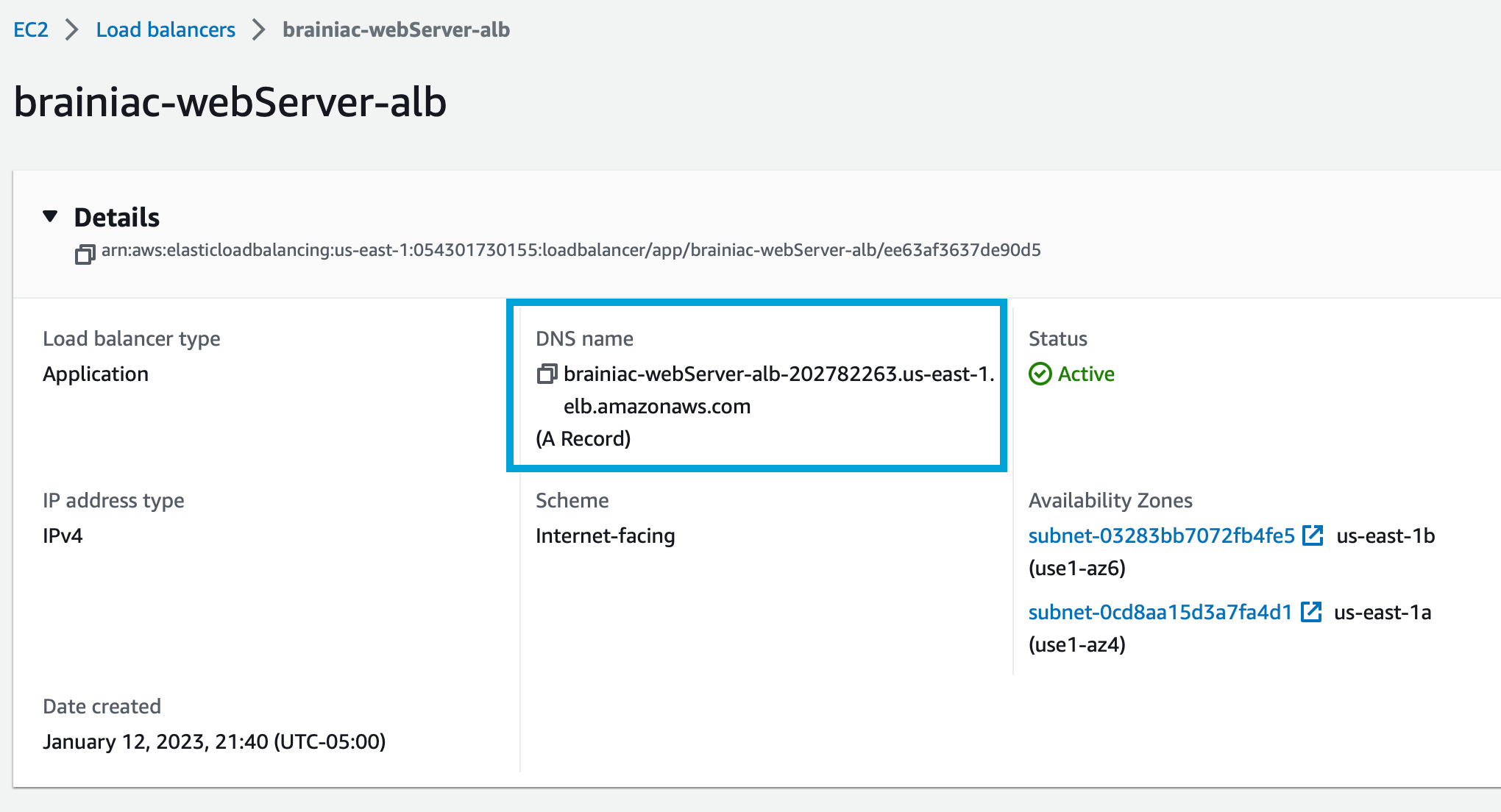Viewport: 1501px width, 812px height.
Task: Click the IPv4 address type value
Action: [63, 535]
